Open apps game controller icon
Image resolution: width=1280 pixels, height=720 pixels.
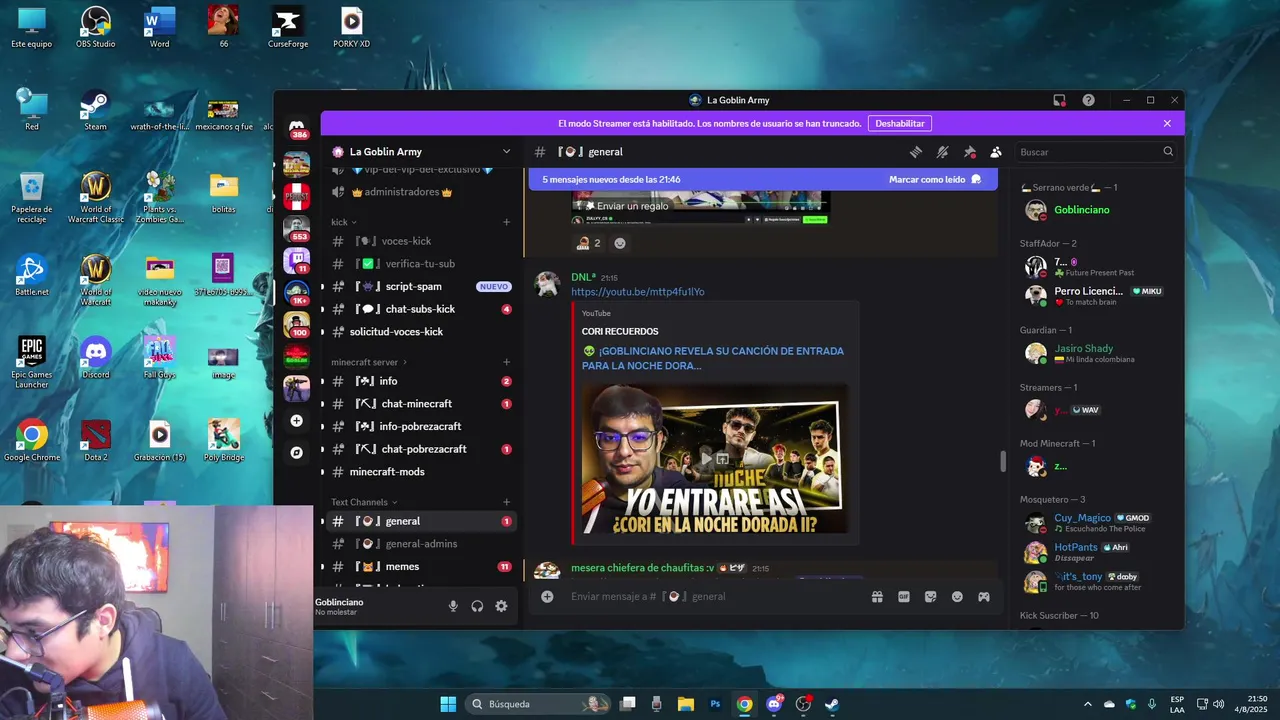coord(984,597)
